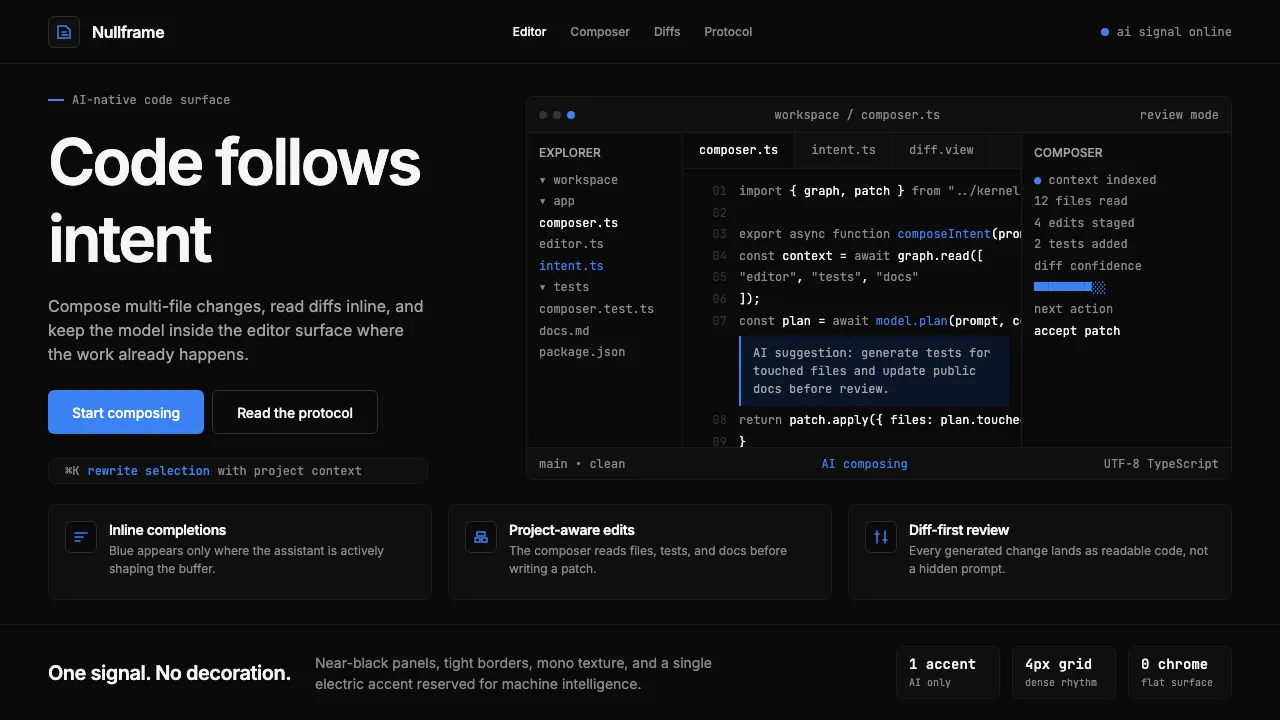Click the Nullframe logo icon
The width and height of the screenshot is (1280, 720).
pos(64,32)
